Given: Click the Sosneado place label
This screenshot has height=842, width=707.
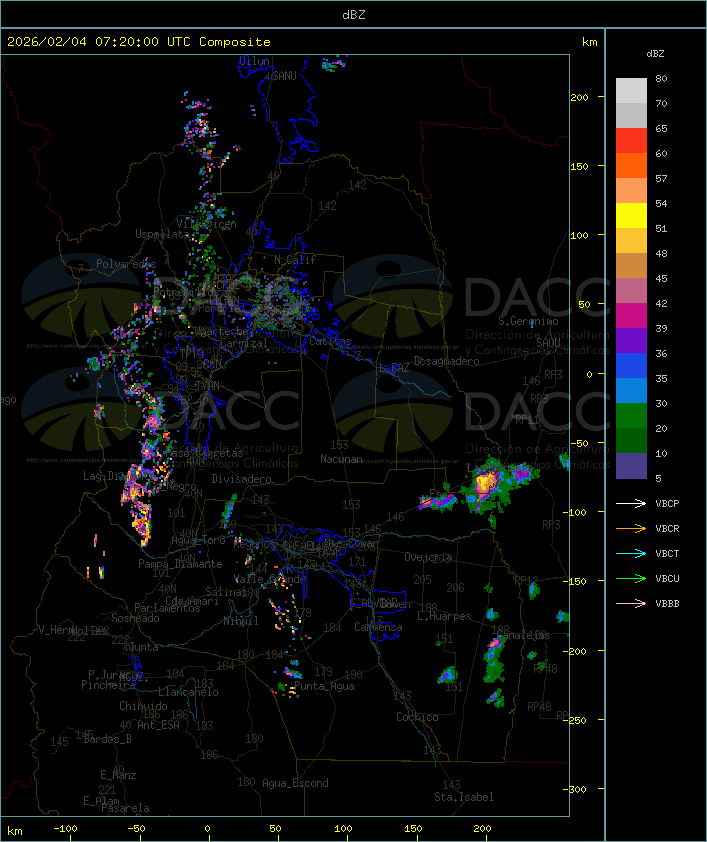Looking at the screenshot, I should click(x=135, y=618).
